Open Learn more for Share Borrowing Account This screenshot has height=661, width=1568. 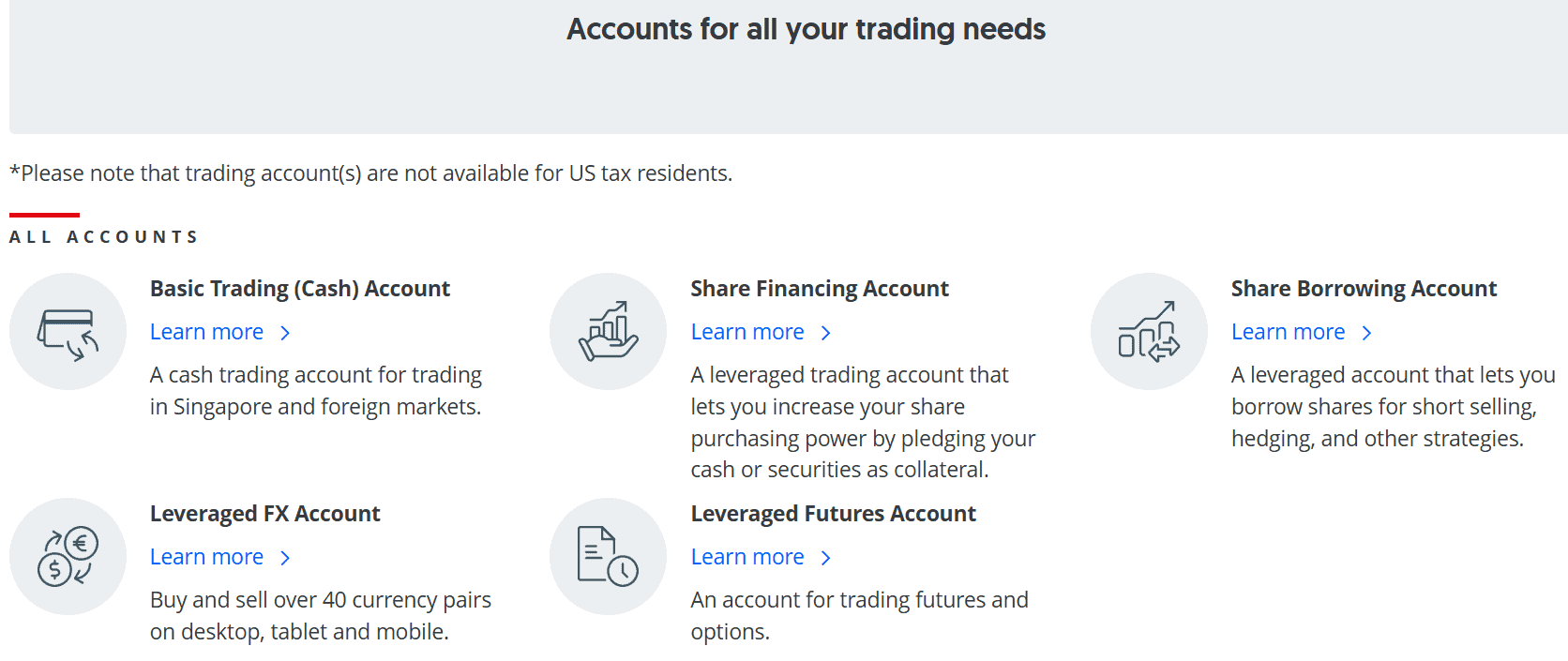(1288, 332)
